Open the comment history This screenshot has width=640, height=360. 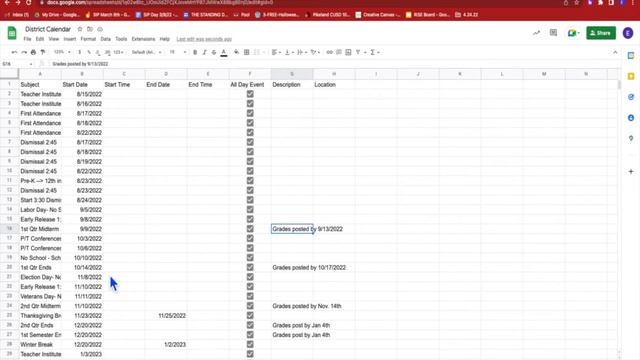point(553,33)
